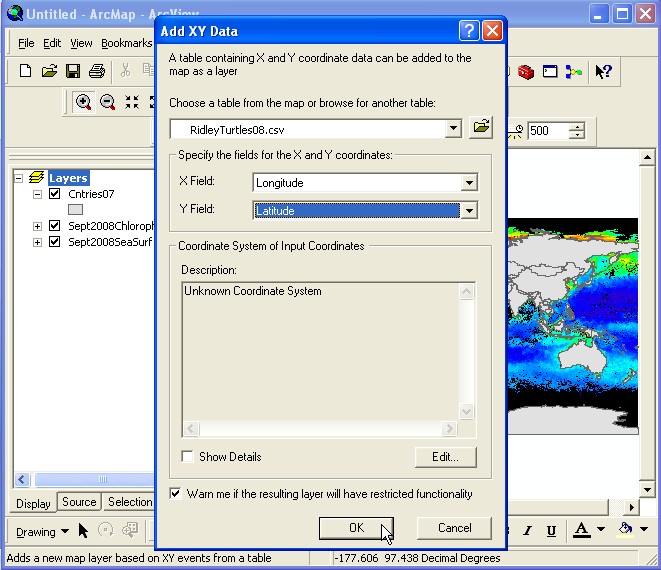The width and height of the screenshot is (661, 570).
Task: Open the X Field dropdown
Action: [469, 183]
